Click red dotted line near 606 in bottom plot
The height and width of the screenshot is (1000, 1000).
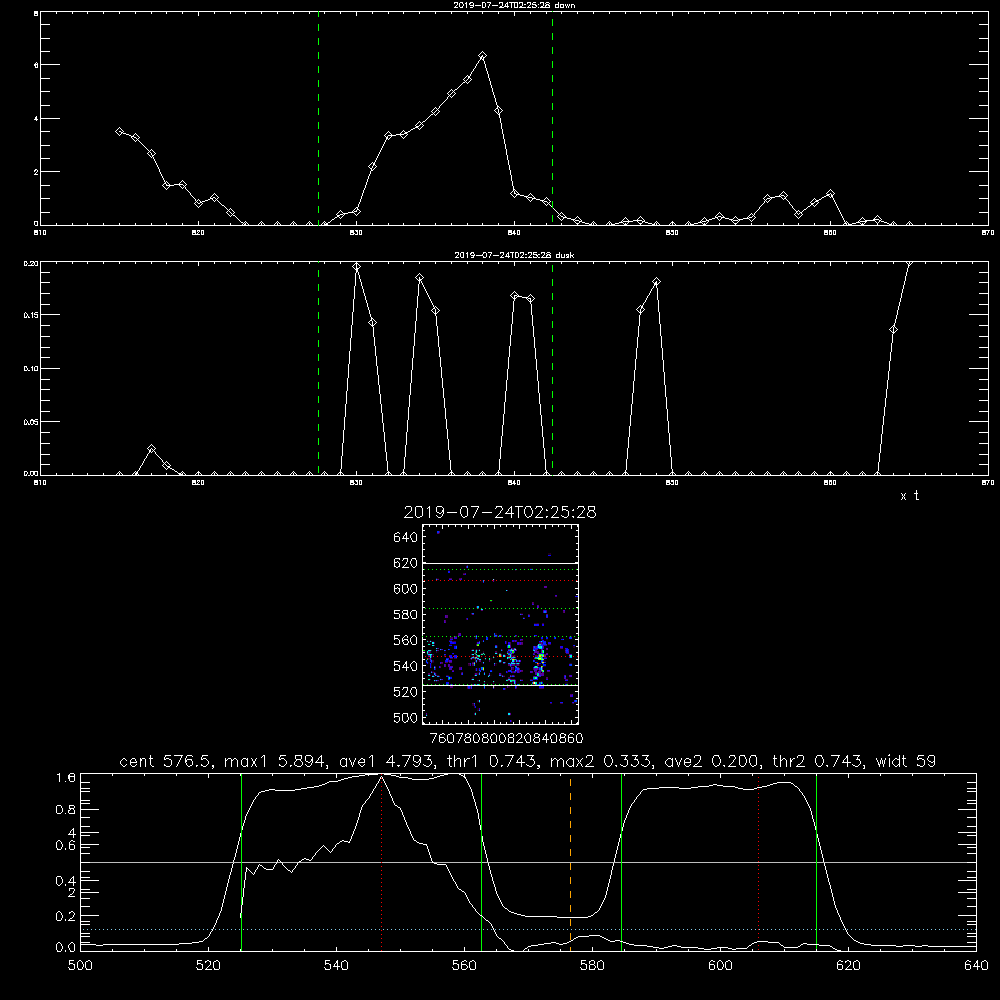(x=758, y=862)
